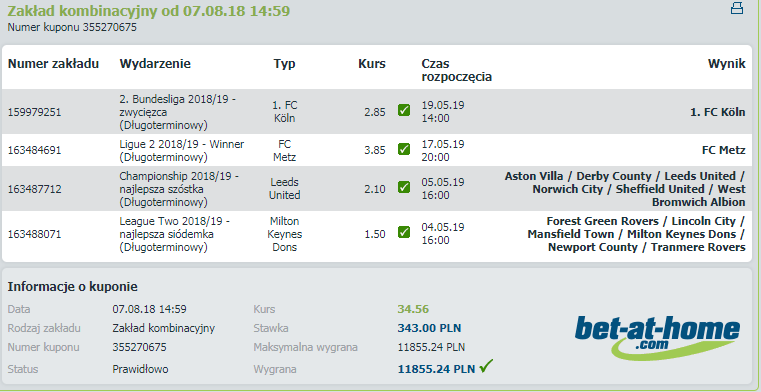This screenshot has height=392, width=761.
Task: Click bet number 159979251
Action: (x=34, y=112)
